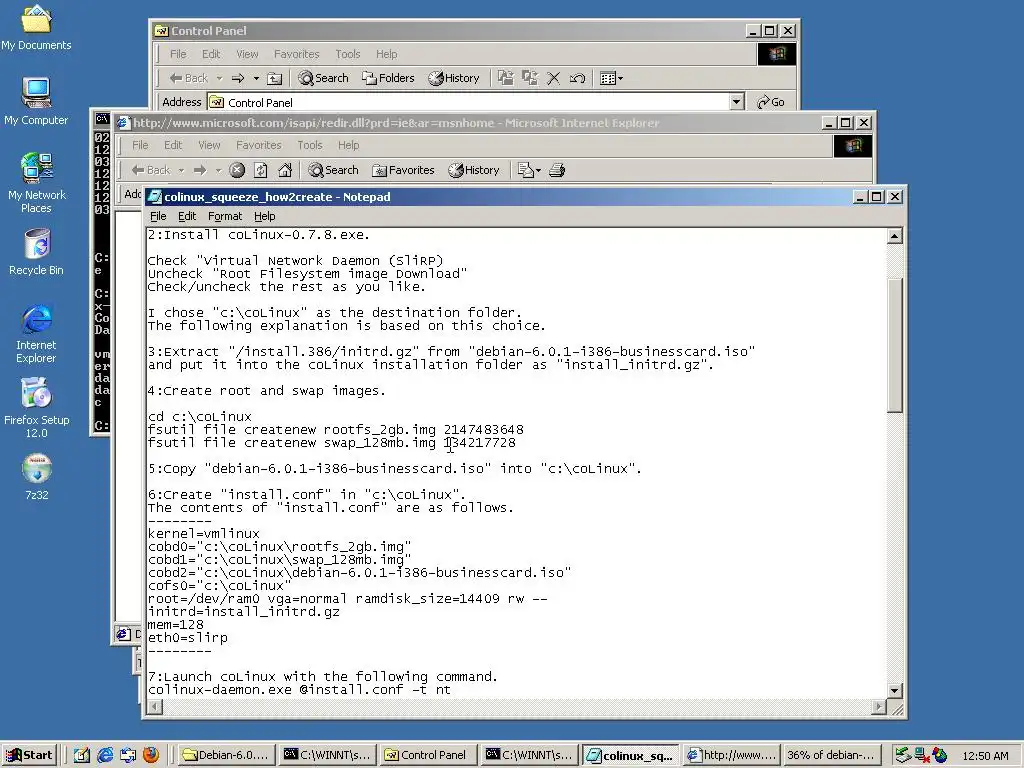Click Forward arrow in Control Panel toolbar
Image resolution: width=1024 pixels, height=768 pixels.
coord(238,78)
